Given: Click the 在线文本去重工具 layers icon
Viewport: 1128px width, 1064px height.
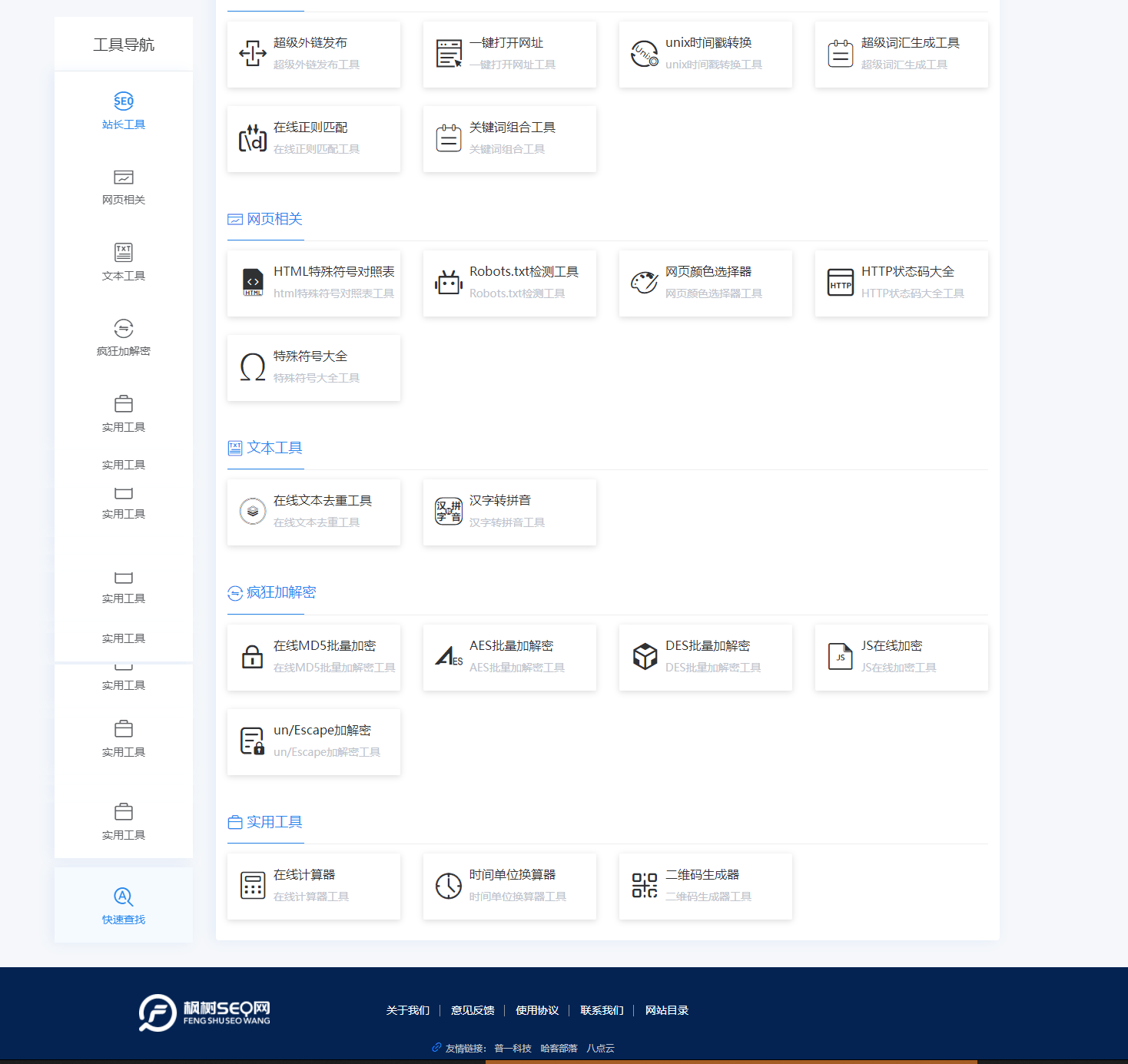Looking at the screenshot, I should pos(253,512).
